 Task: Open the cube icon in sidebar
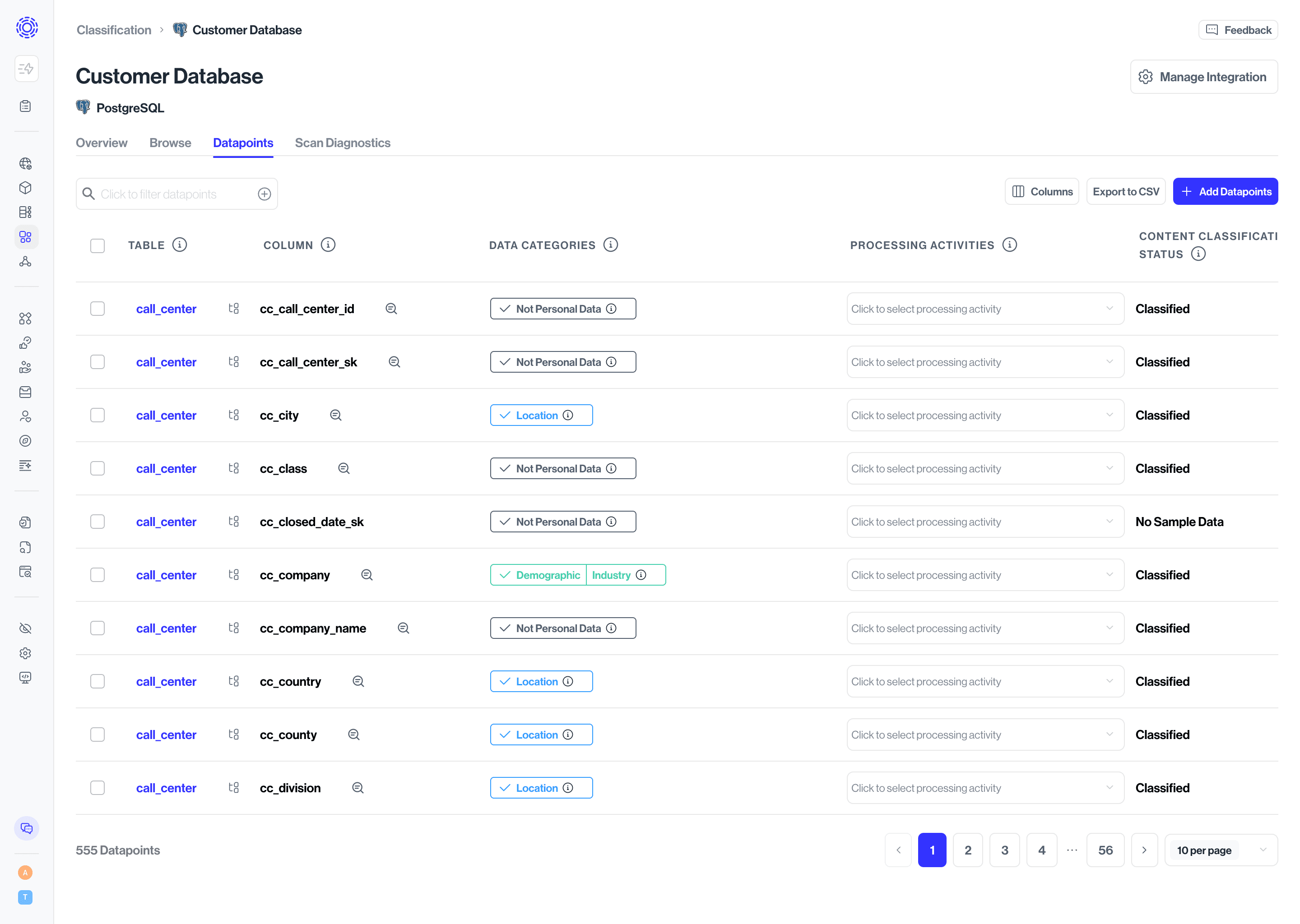(26, 188)
